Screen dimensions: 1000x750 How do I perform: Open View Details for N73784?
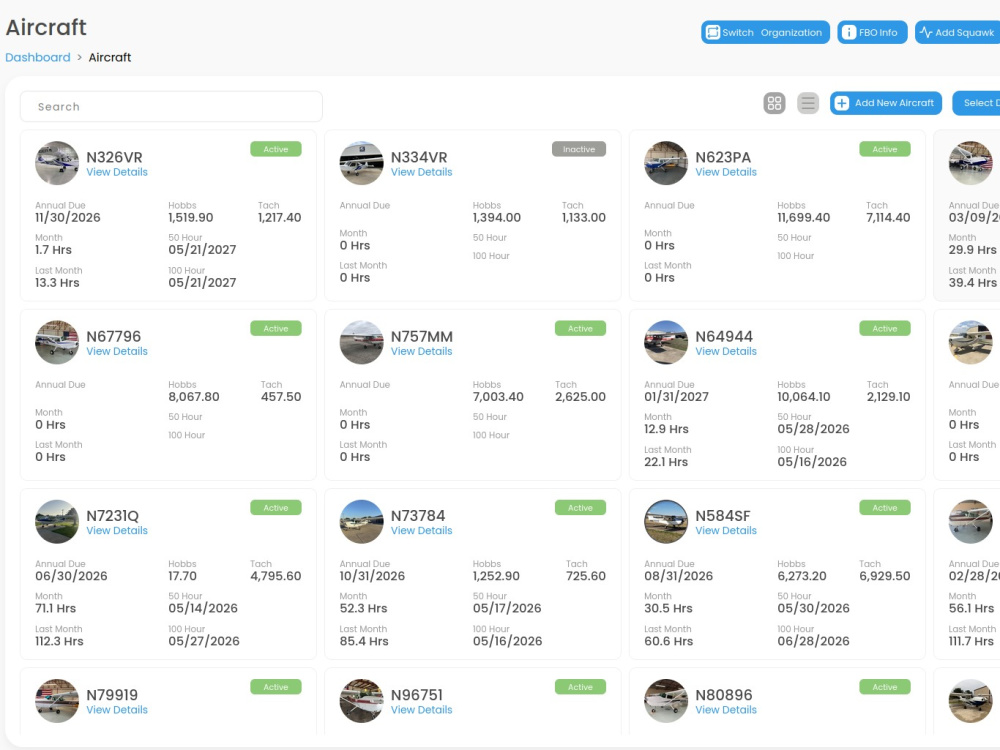click(422, 531)
